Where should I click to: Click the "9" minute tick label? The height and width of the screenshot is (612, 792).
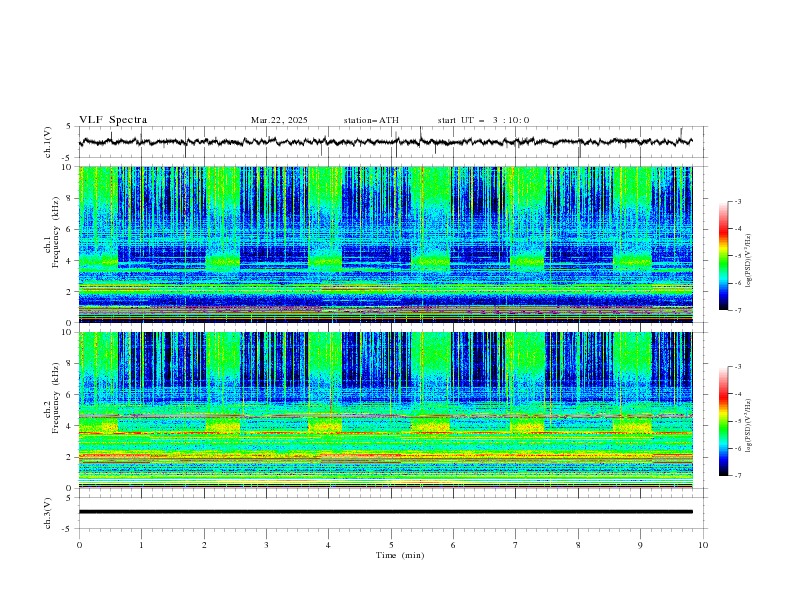640,545
